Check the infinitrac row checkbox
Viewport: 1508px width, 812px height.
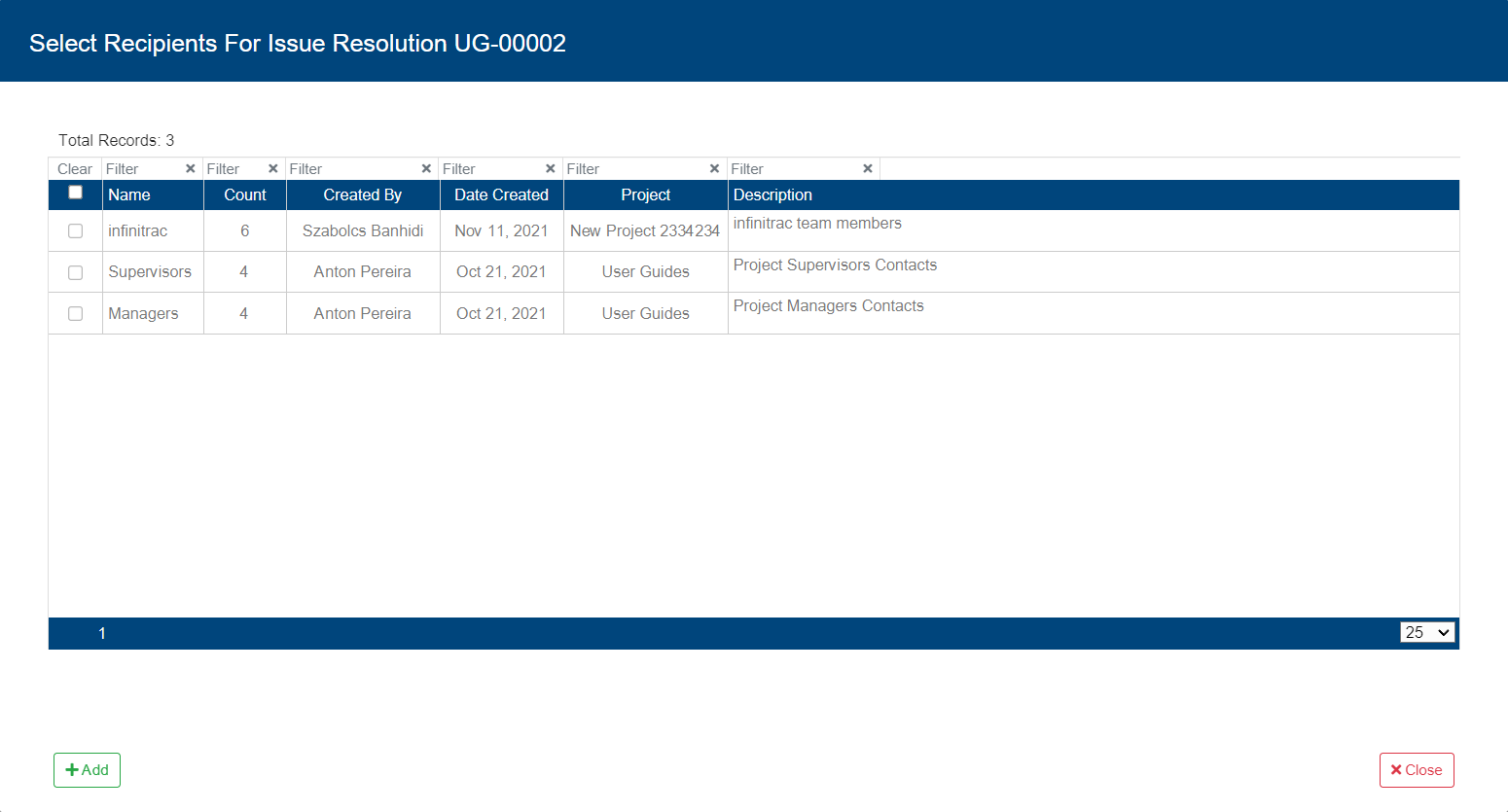(x=75, y=231)
